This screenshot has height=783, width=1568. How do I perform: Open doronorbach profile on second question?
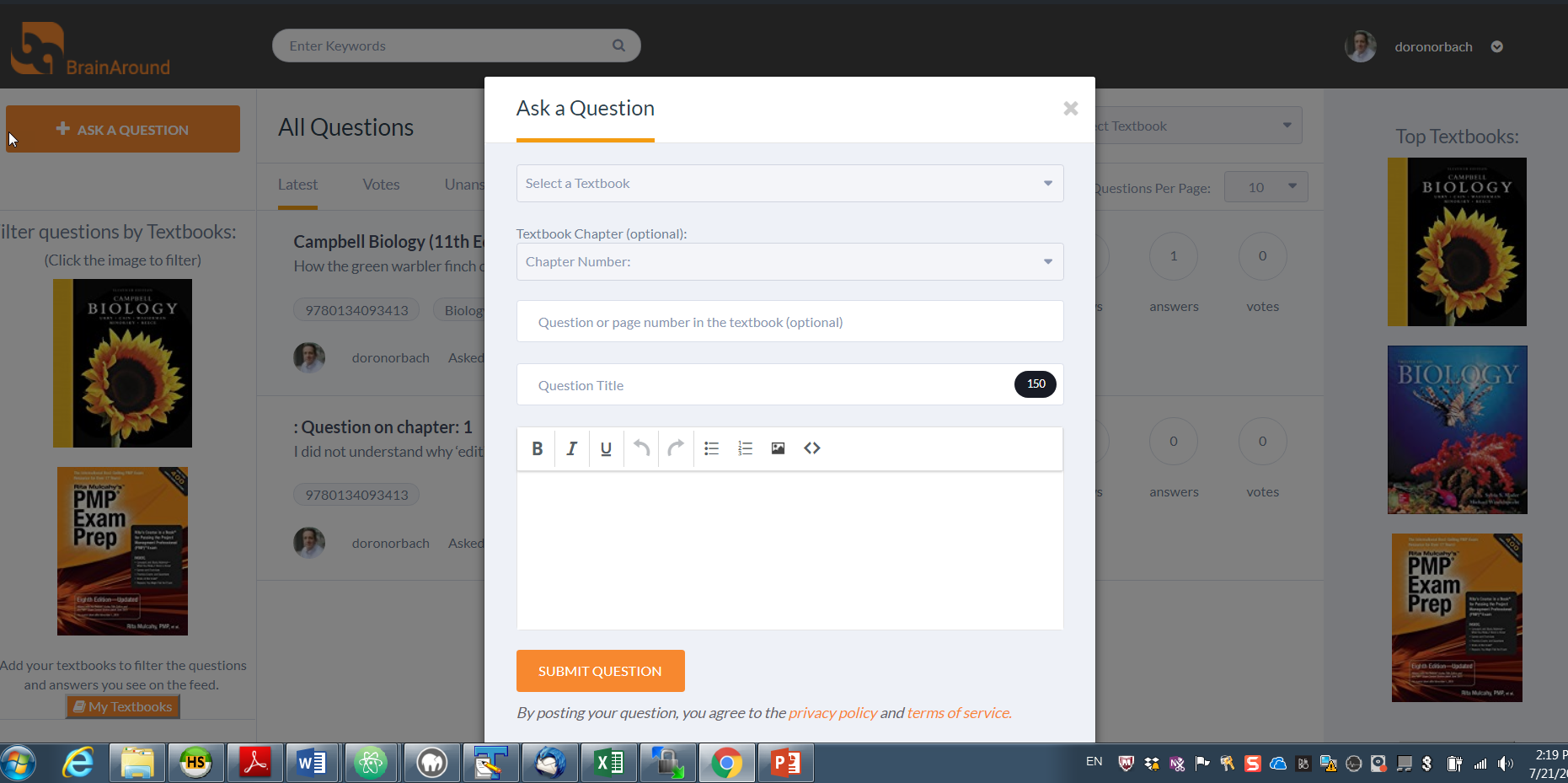point(390,543)
